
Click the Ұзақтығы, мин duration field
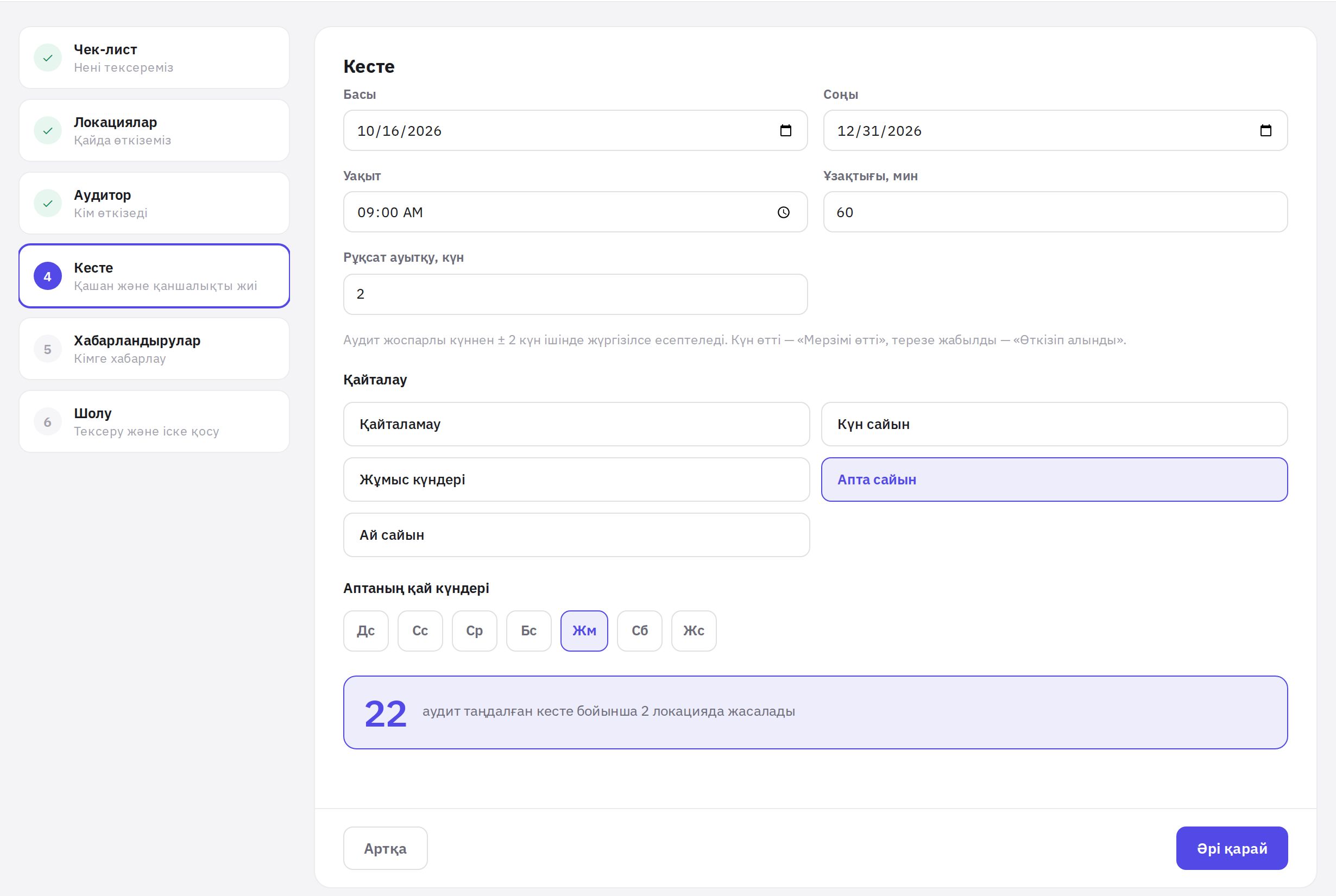(1055, 212)
